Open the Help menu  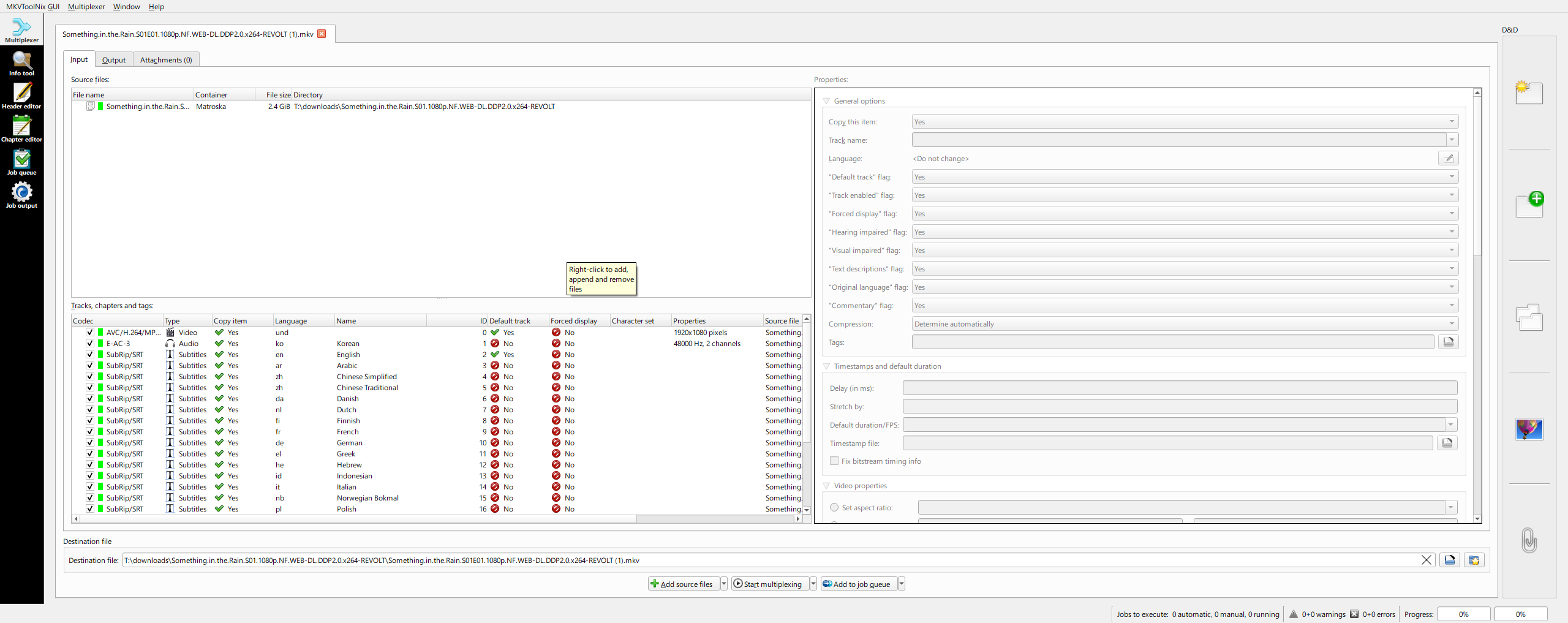[x=156, y=6]
